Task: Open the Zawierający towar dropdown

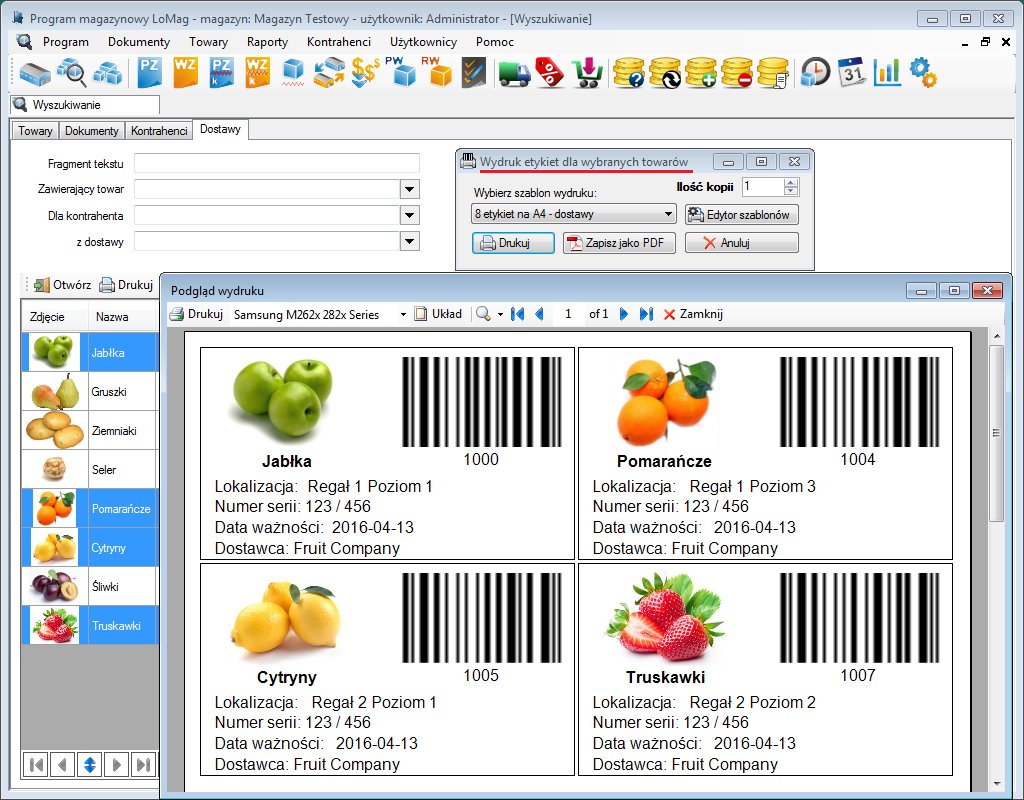Action: [x=409, y=189]
